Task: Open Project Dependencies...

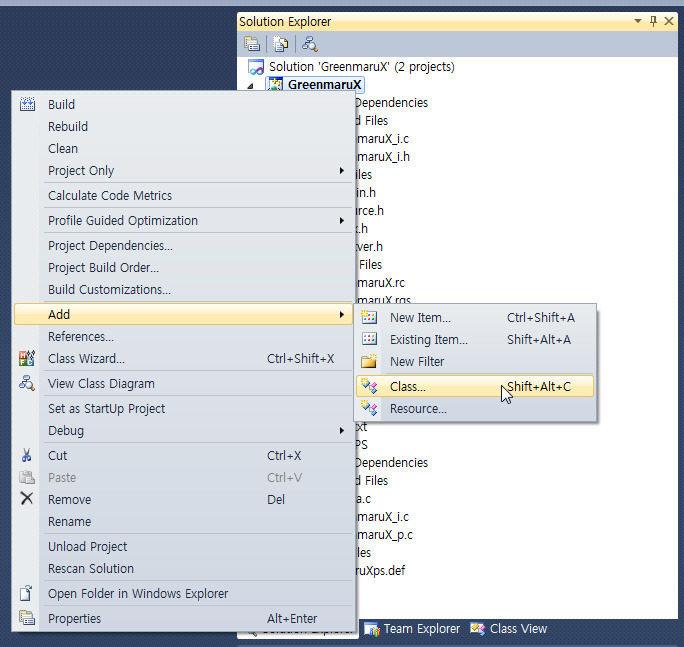Action: point(183,246)
